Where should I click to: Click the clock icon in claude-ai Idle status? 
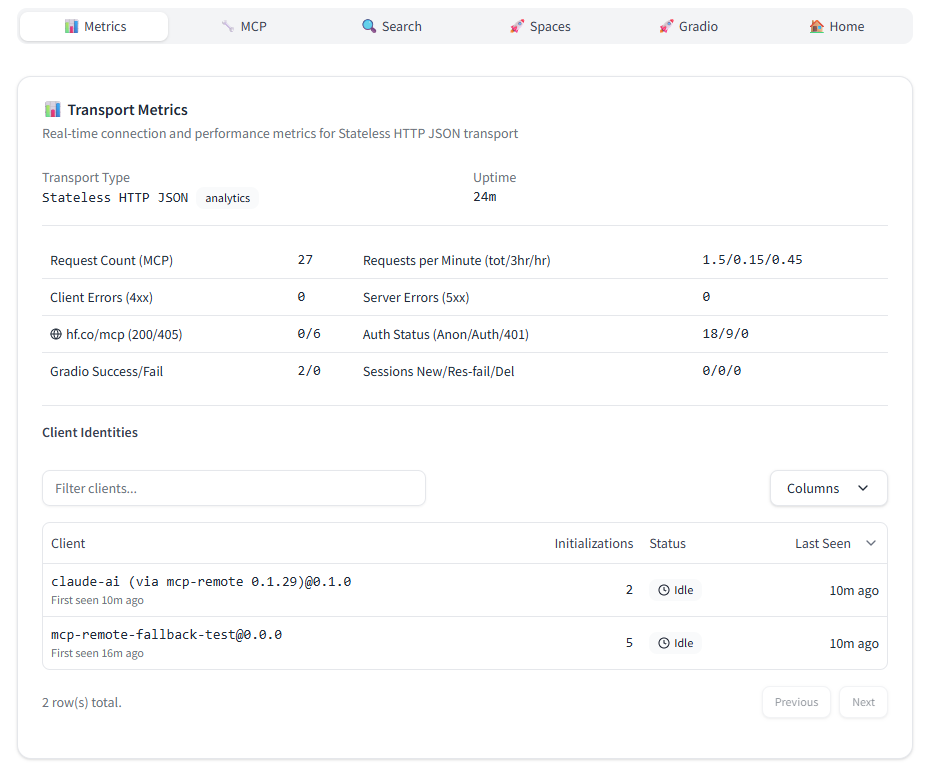tap(664, 590)
